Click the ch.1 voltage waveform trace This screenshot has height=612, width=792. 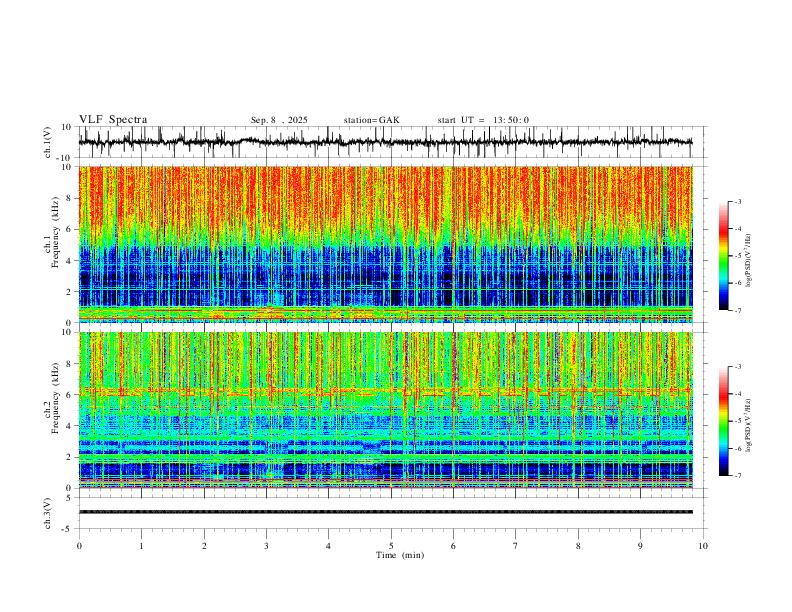(x=385, y=142)
